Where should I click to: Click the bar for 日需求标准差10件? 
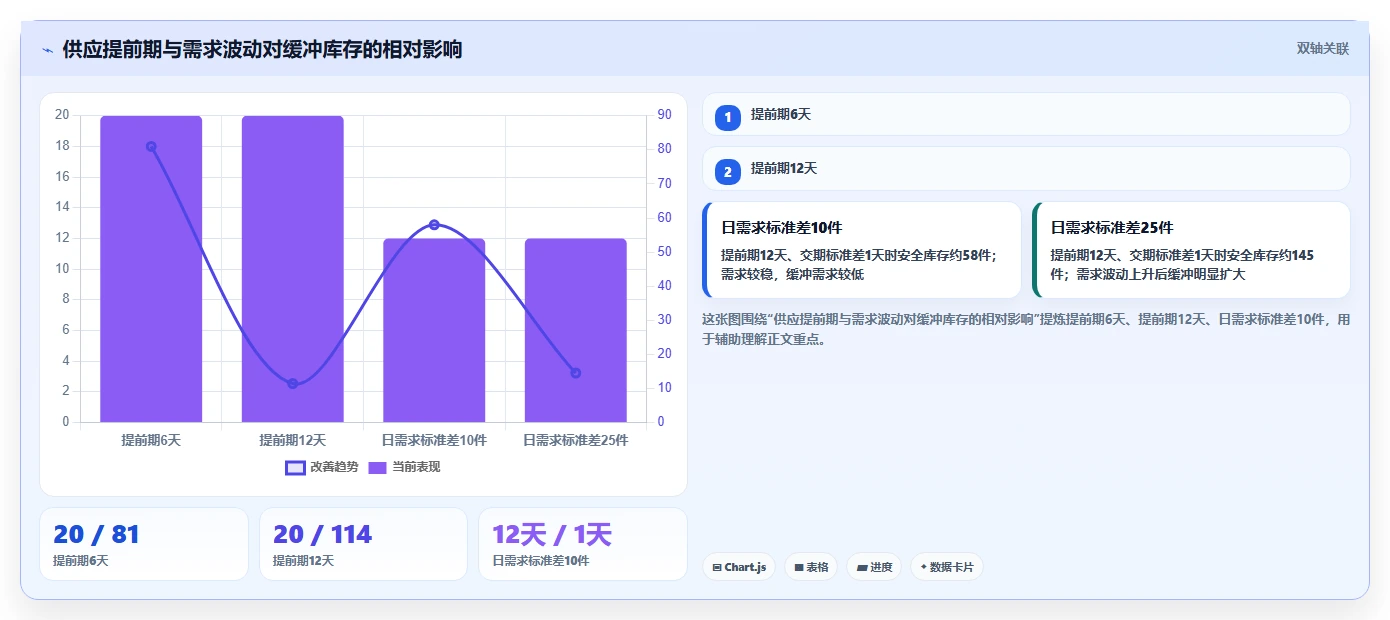pyautogui.click(x=434, y=330)
